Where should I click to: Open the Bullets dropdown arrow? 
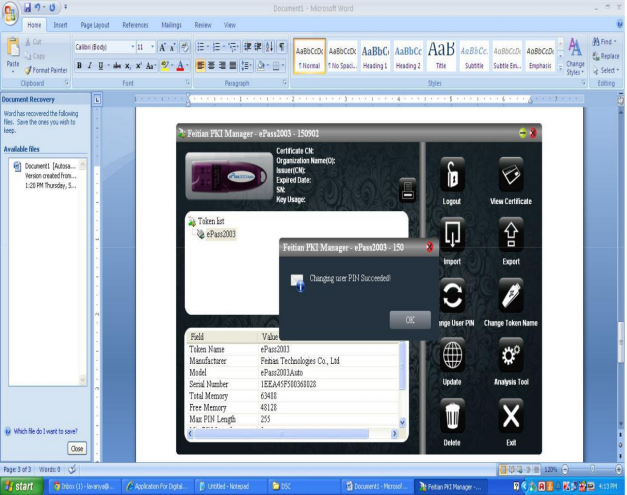[x=208, y=47]
